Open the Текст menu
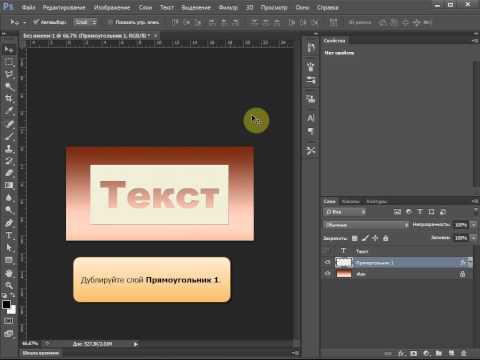This screenshot has width=480, height=360. coord(167,7)
